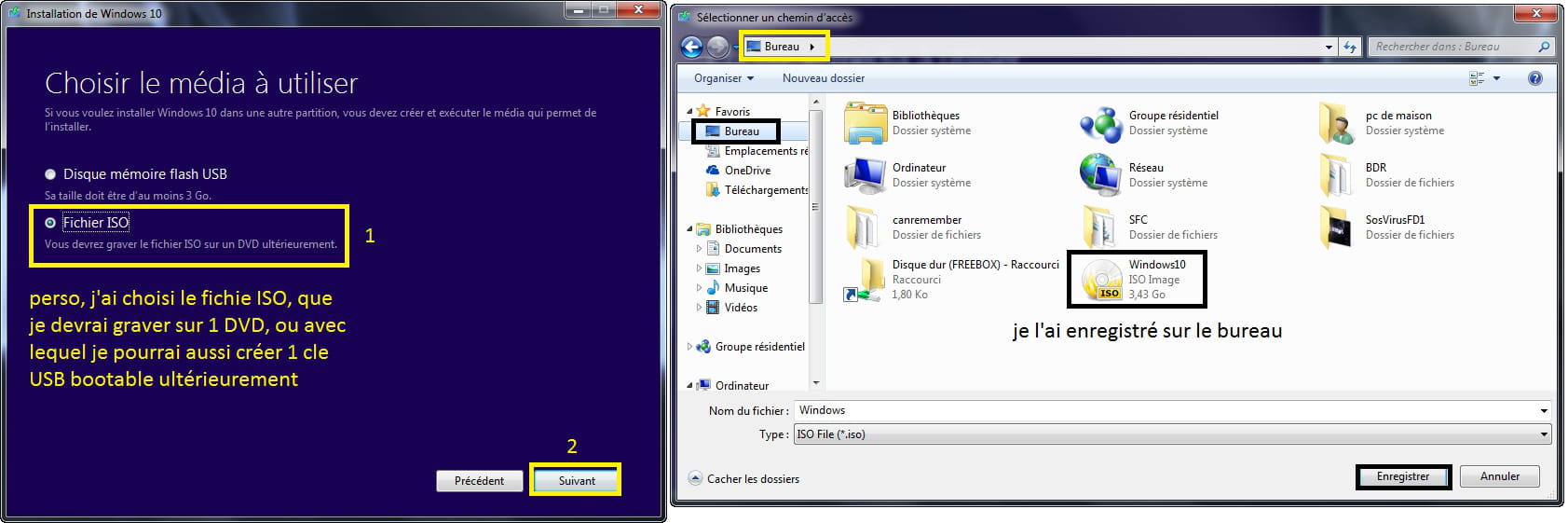The width and height of the screenshot is (1568, 523).
Task: Select the Disque mémoire flash USB radio button
Action: tap(50, 174)
